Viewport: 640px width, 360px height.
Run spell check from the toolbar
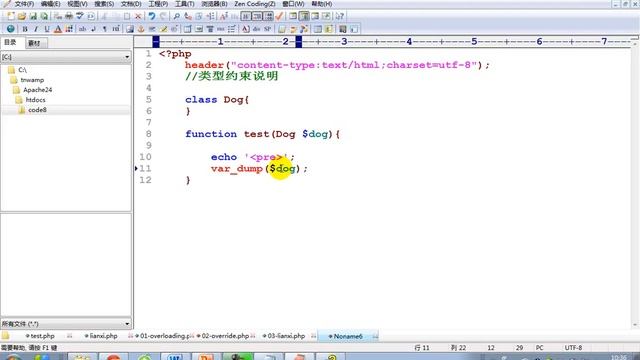click(x=80, y=16)
